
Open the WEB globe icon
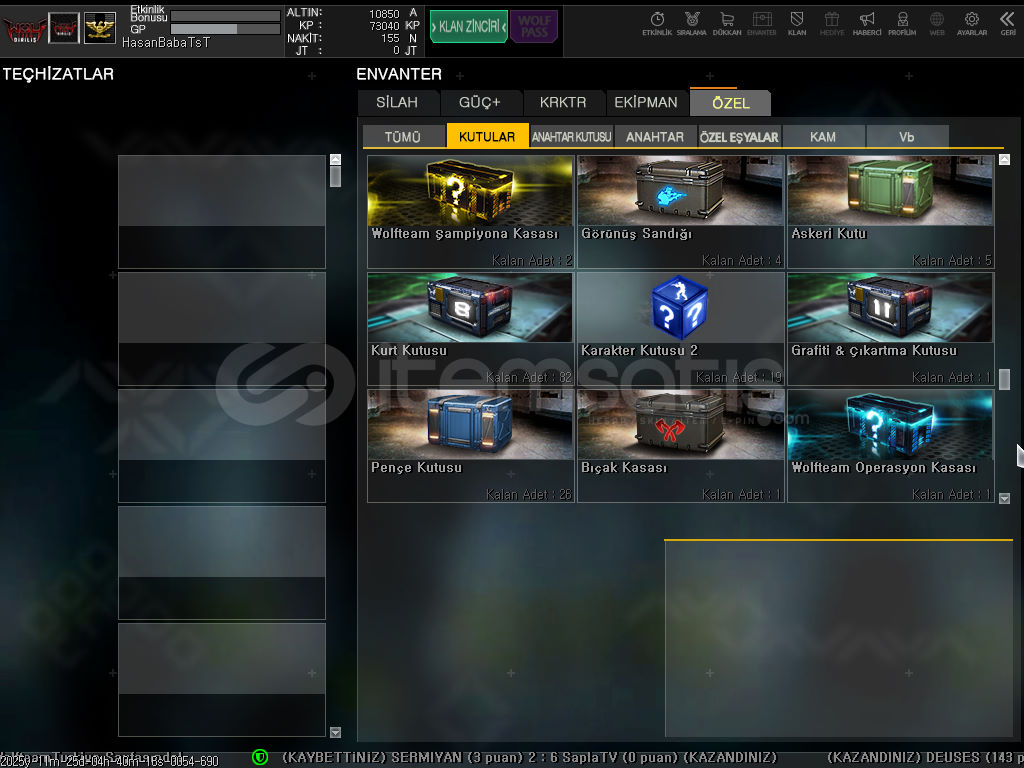click(936, 24)
